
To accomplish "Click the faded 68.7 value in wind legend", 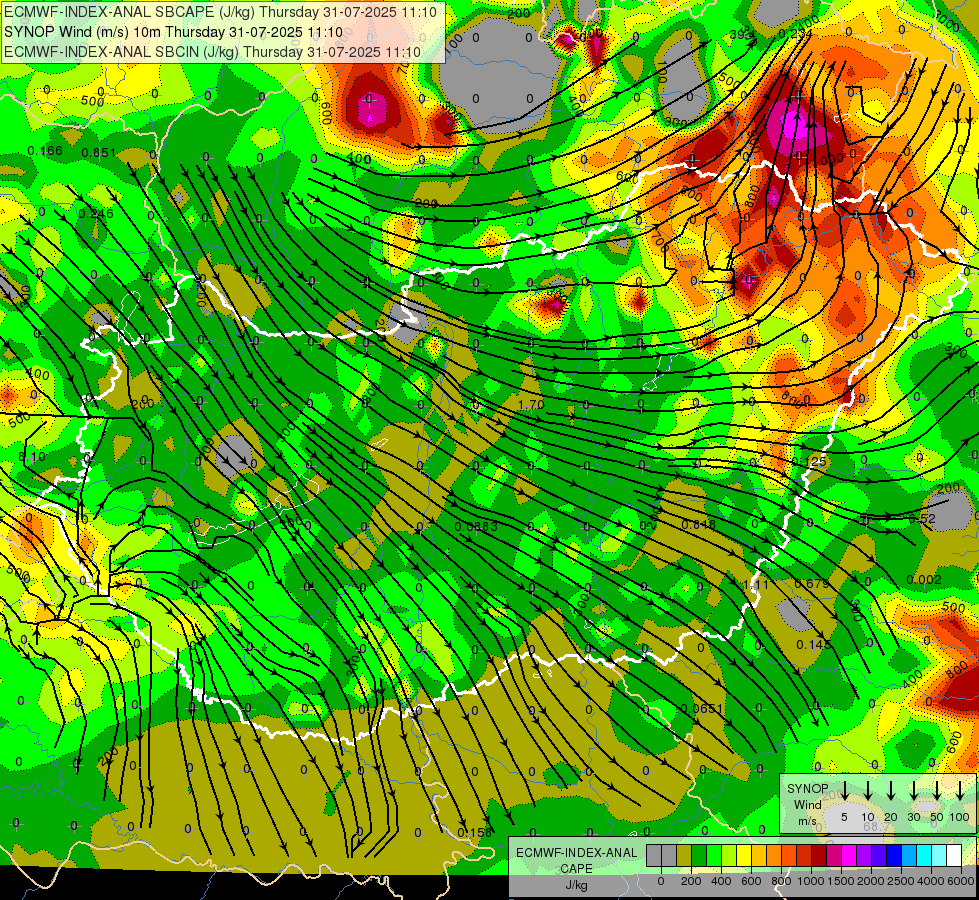I will pyautogui.click(x=877, y=826).
